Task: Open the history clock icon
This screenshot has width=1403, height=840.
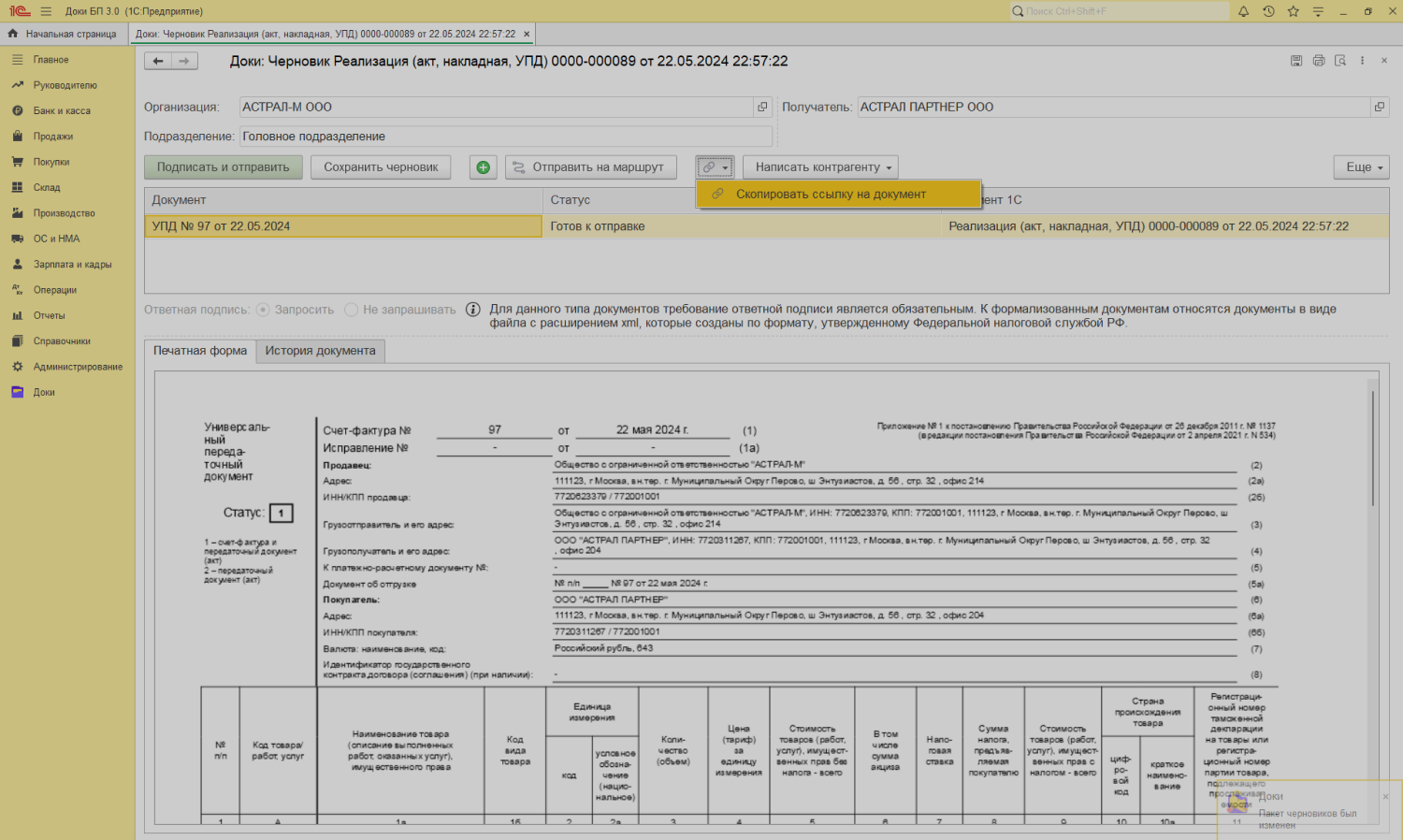Action: click(x=1268, y=11)
